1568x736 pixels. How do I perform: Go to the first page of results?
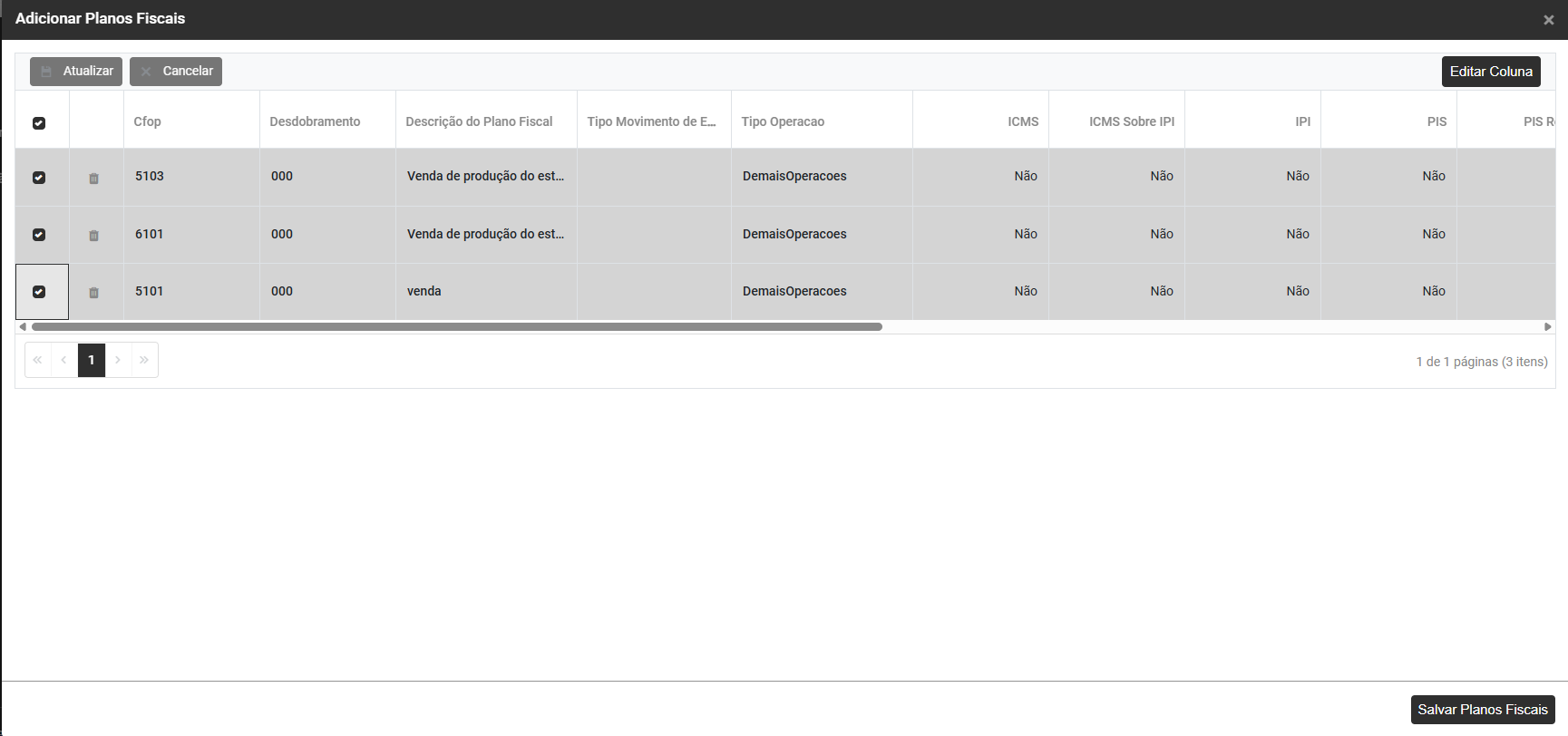pyautogui.click(x=38, y=360)
